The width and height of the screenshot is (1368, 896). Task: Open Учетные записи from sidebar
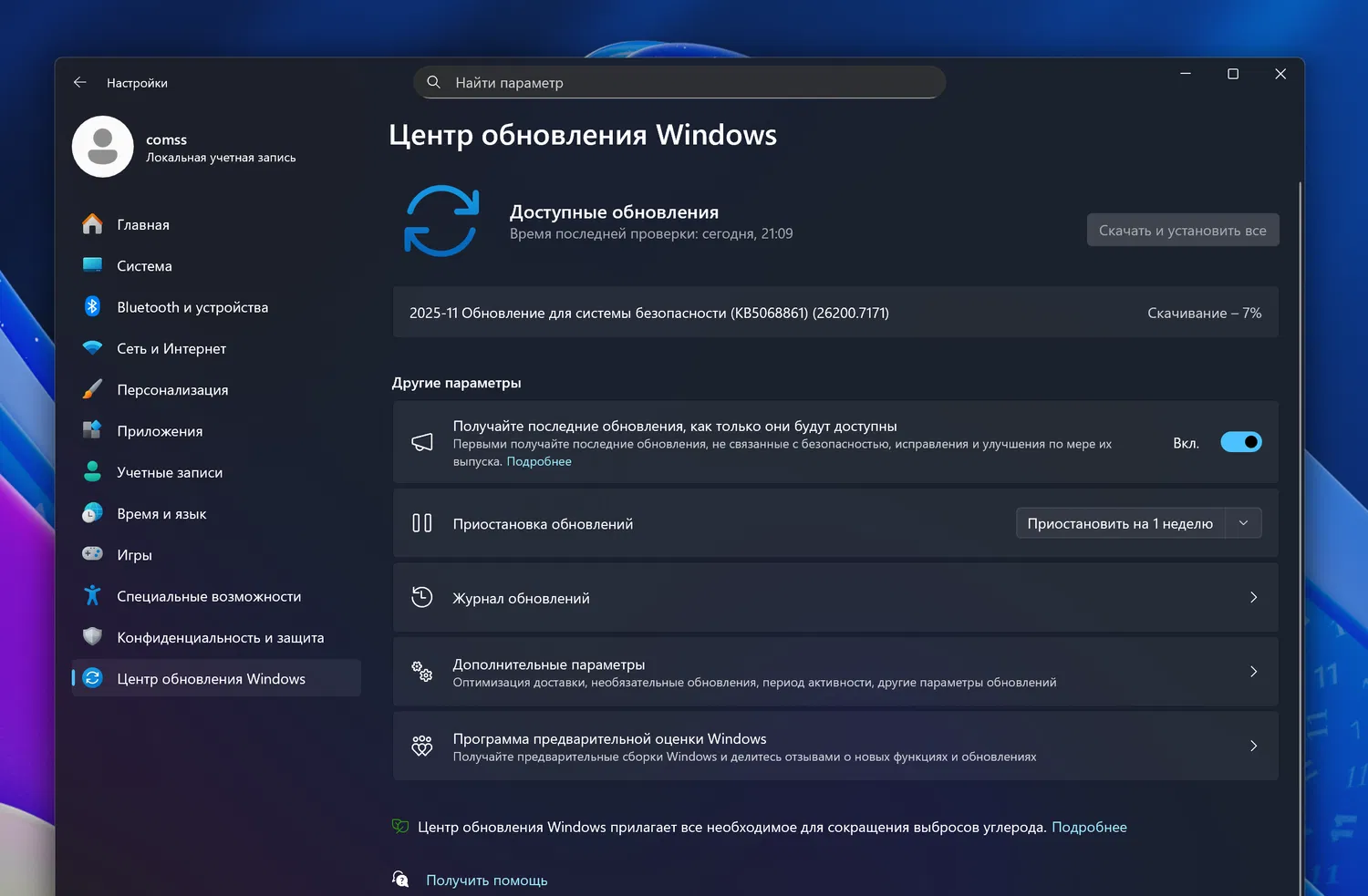point(216,472)
